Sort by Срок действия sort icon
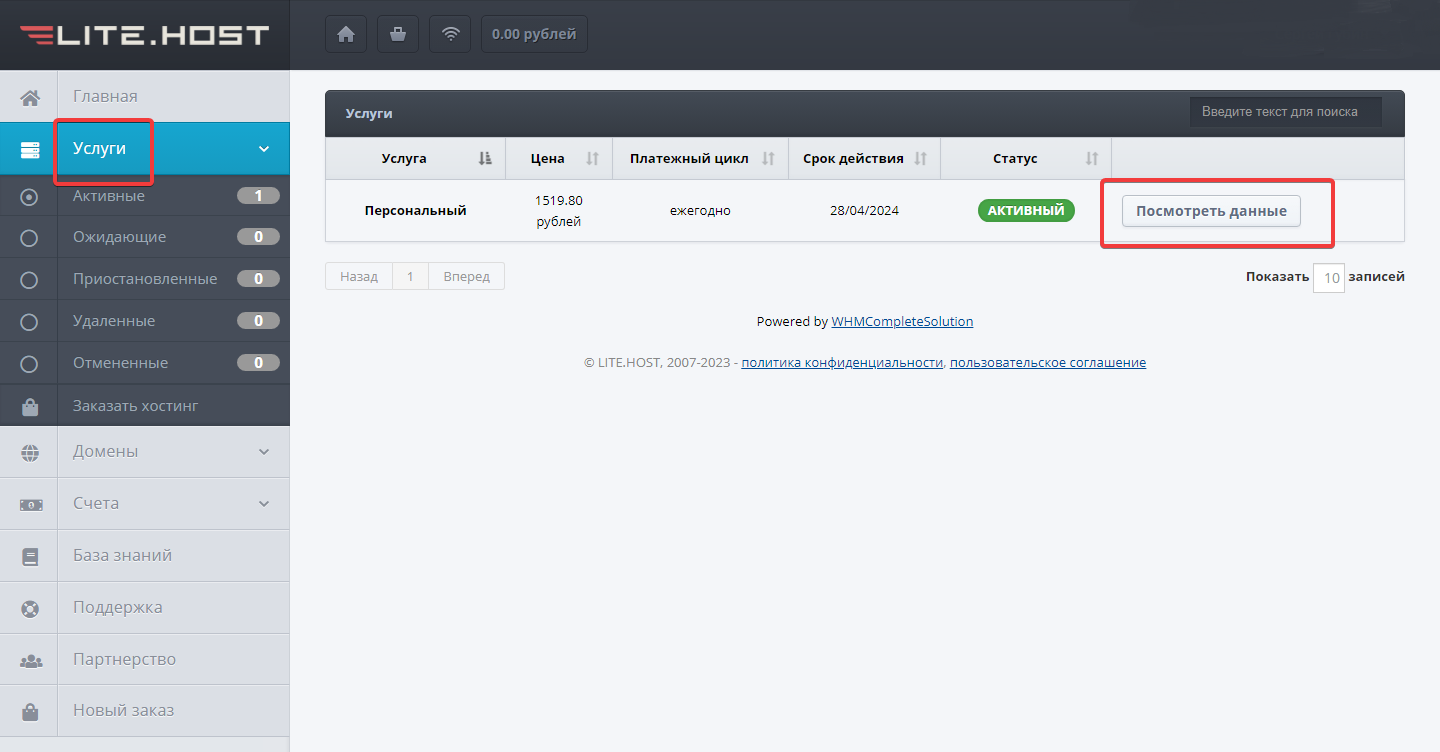 [920, 158]
